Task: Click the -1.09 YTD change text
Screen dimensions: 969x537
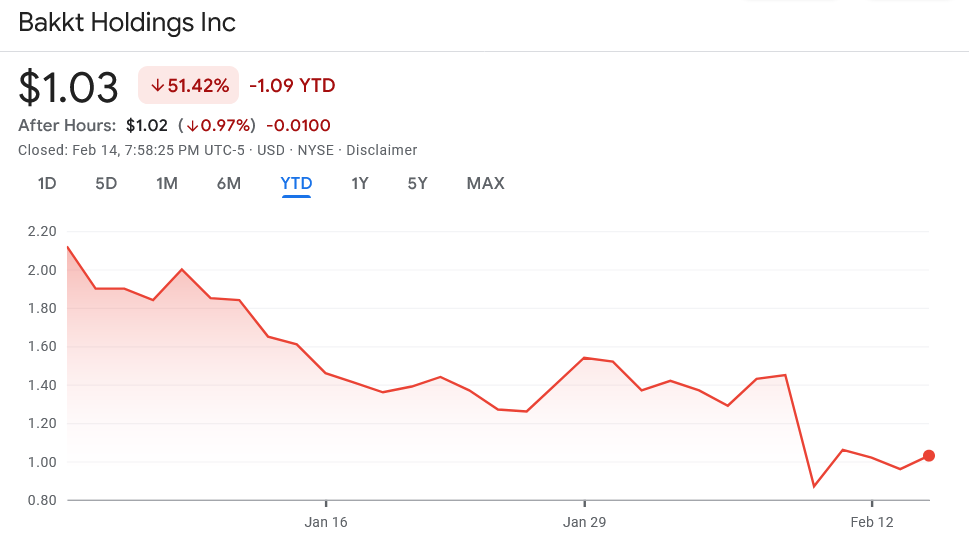Action: click(292, 86)
